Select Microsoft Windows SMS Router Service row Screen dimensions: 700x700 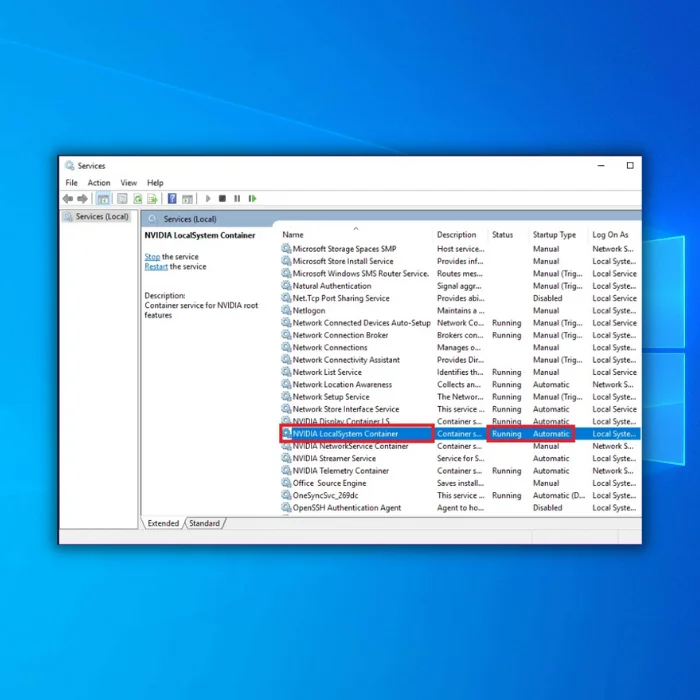click(460, 273)
